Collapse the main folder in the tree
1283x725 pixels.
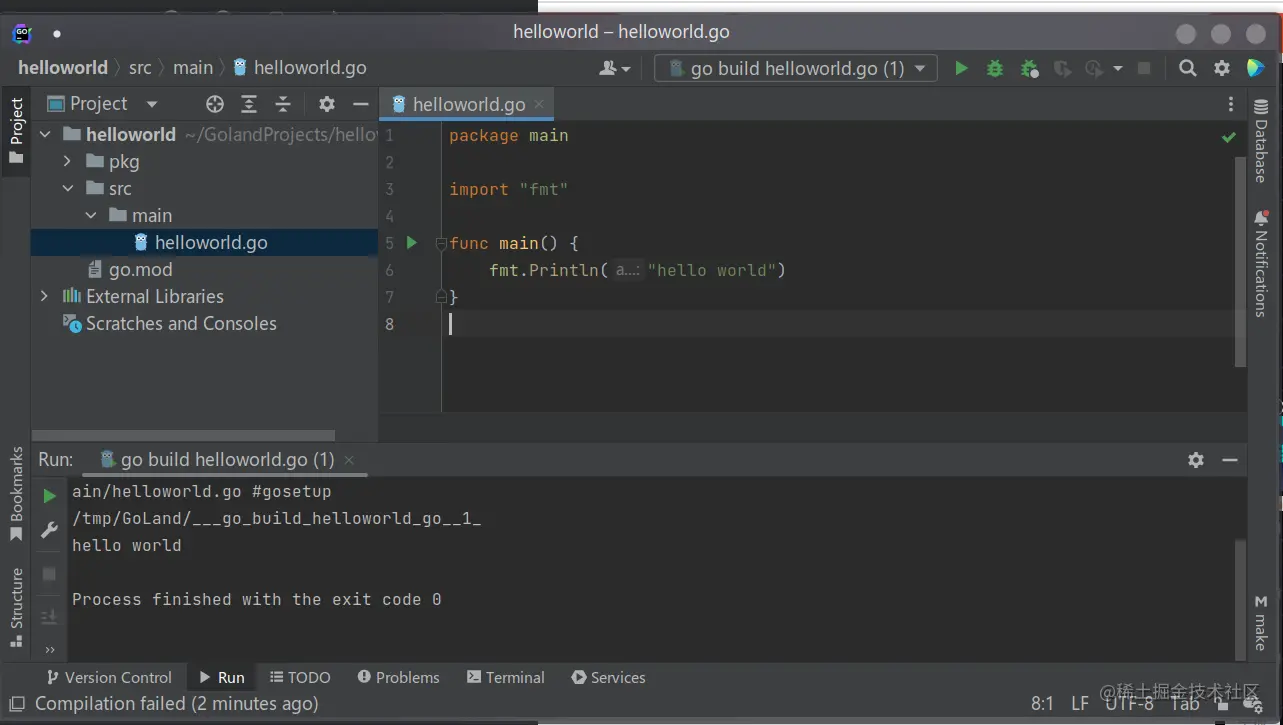90,215
